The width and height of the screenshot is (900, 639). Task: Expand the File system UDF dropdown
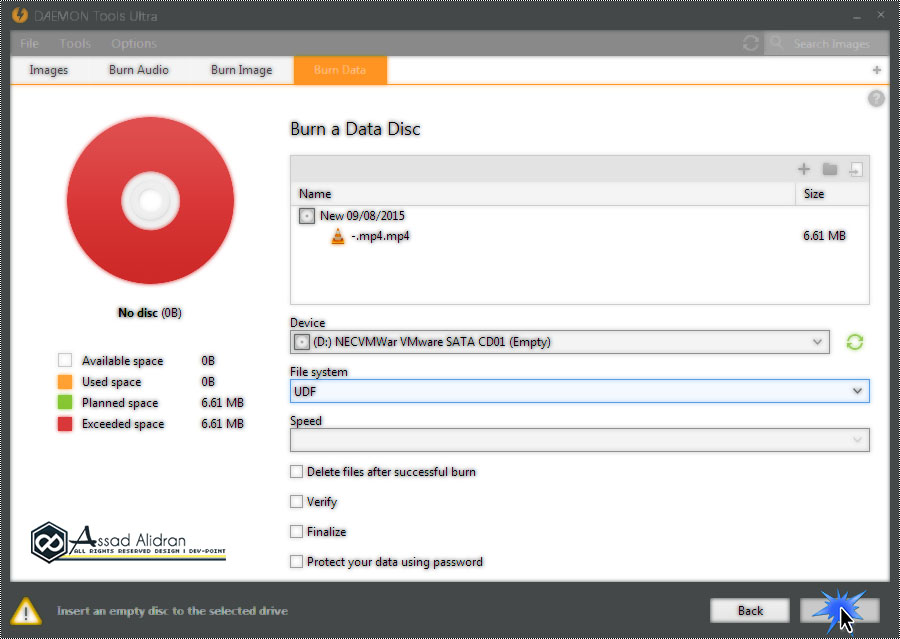pyautogui.click(x=580, y=392)
